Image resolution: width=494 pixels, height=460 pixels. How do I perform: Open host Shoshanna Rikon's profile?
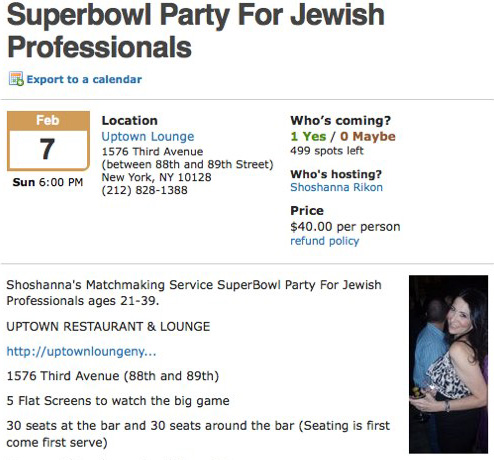(x=336, y=187)
